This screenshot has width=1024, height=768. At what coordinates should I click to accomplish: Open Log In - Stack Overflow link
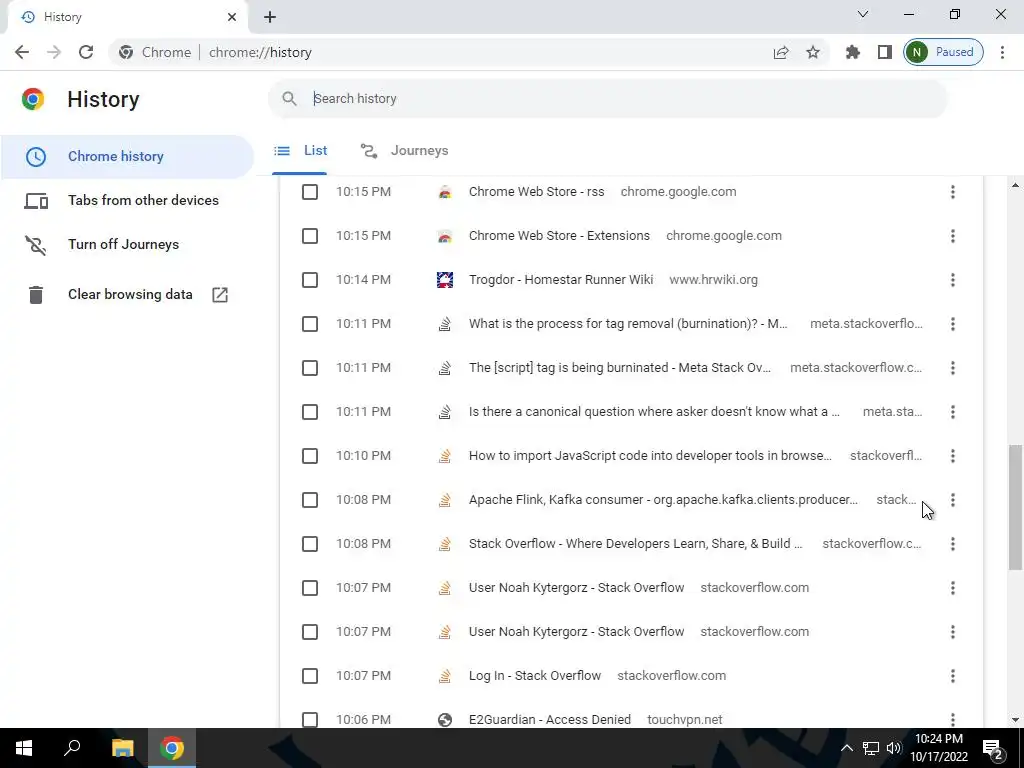coord(535,676)
